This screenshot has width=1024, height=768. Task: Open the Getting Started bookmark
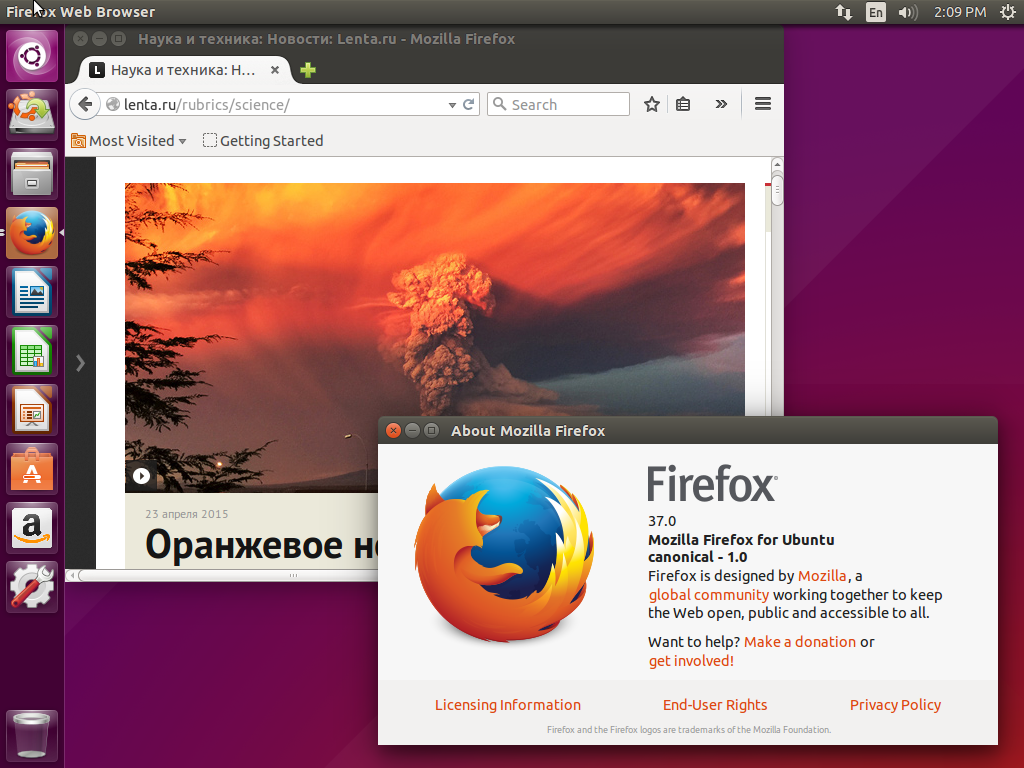(x=263, y=140)
